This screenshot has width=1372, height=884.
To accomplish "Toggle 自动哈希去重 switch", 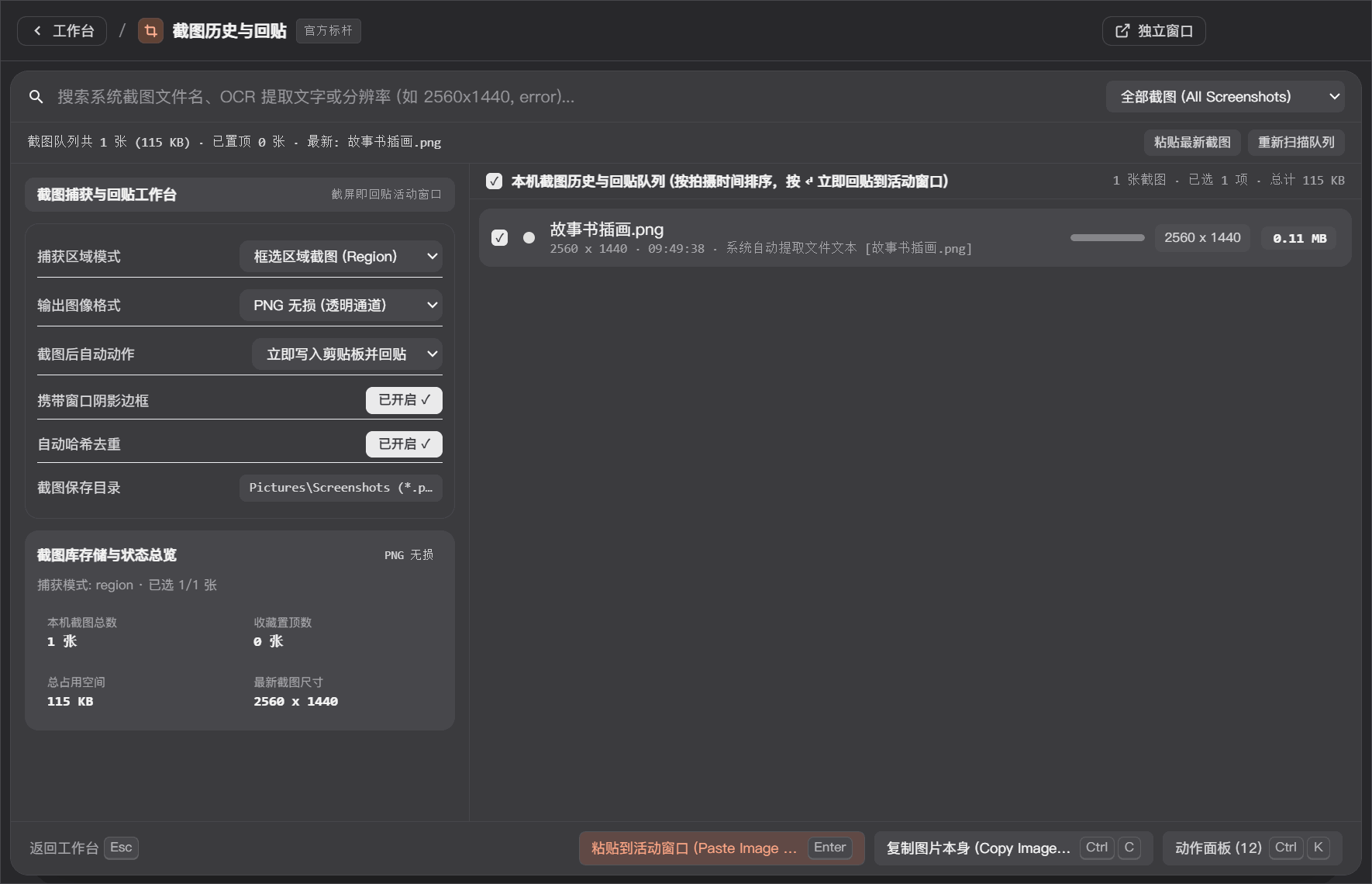I will click(x=404, y=444).
